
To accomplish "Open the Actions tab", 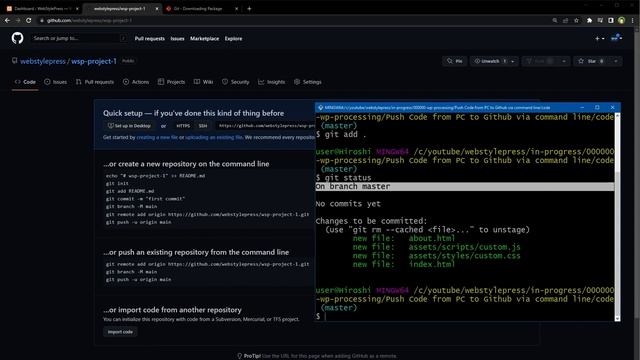I will coord(136,82).
